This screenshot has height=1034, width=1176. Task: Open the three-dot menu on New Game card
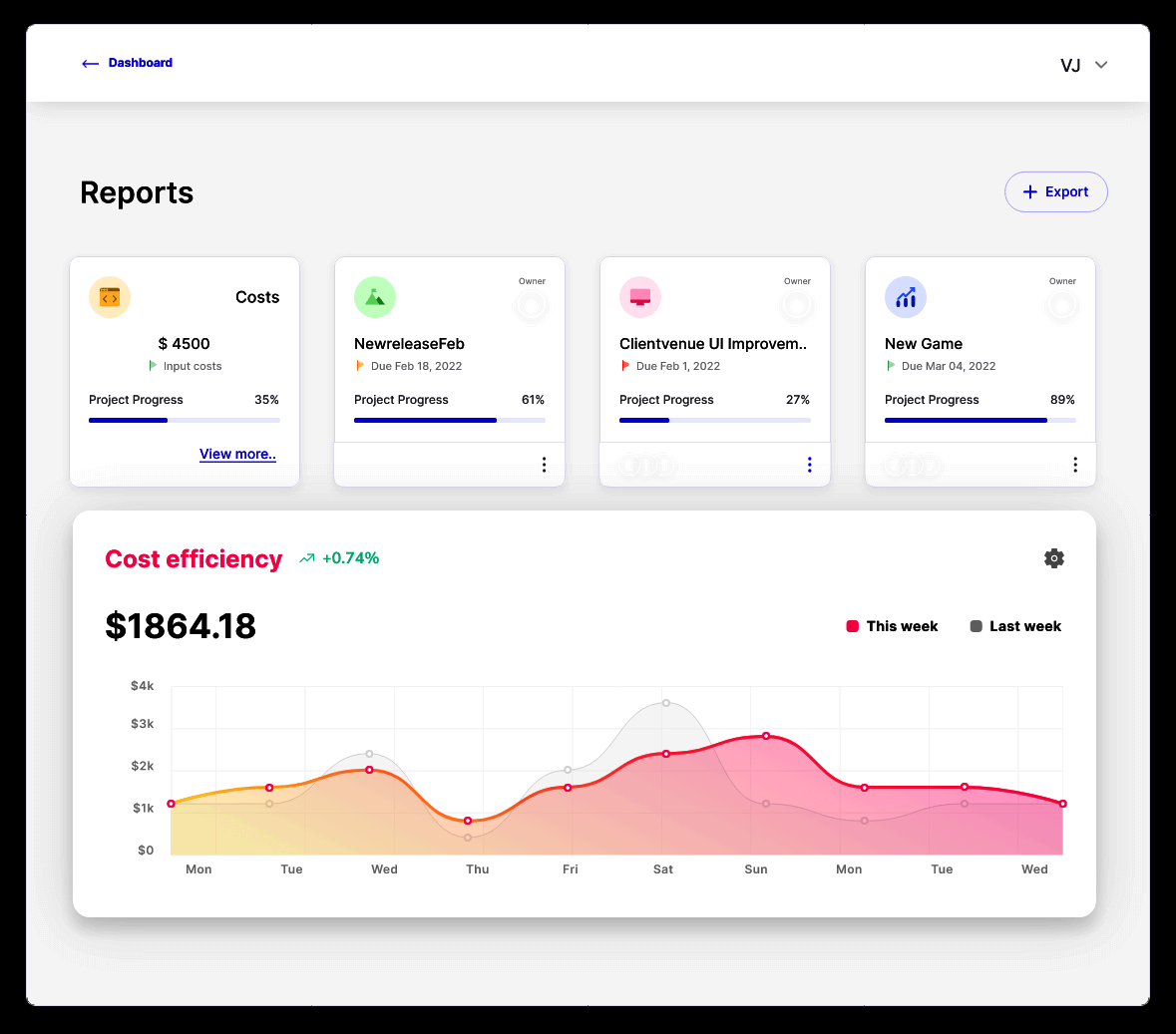point(1074,465)
